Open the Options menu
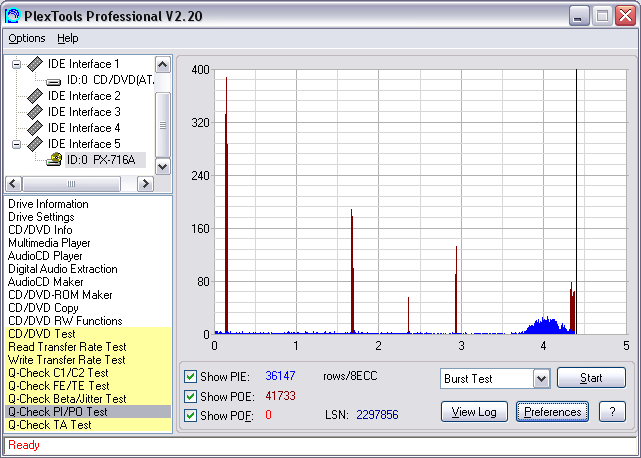Viewport: 641px width, 458px height. 27,38
